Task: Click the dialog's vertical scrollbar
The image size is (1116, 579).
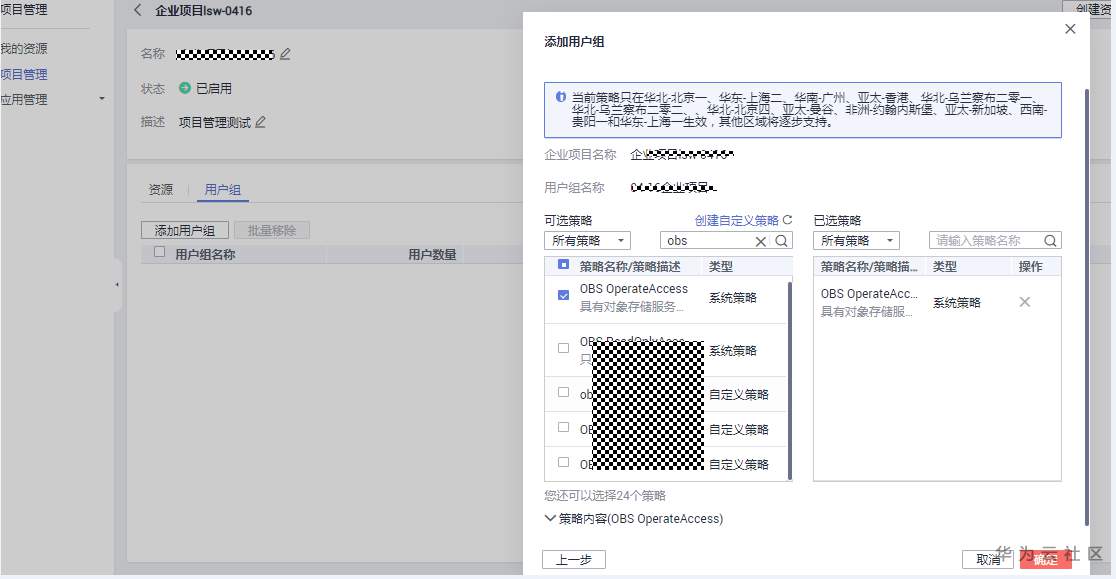Action: click(1086, 306)
